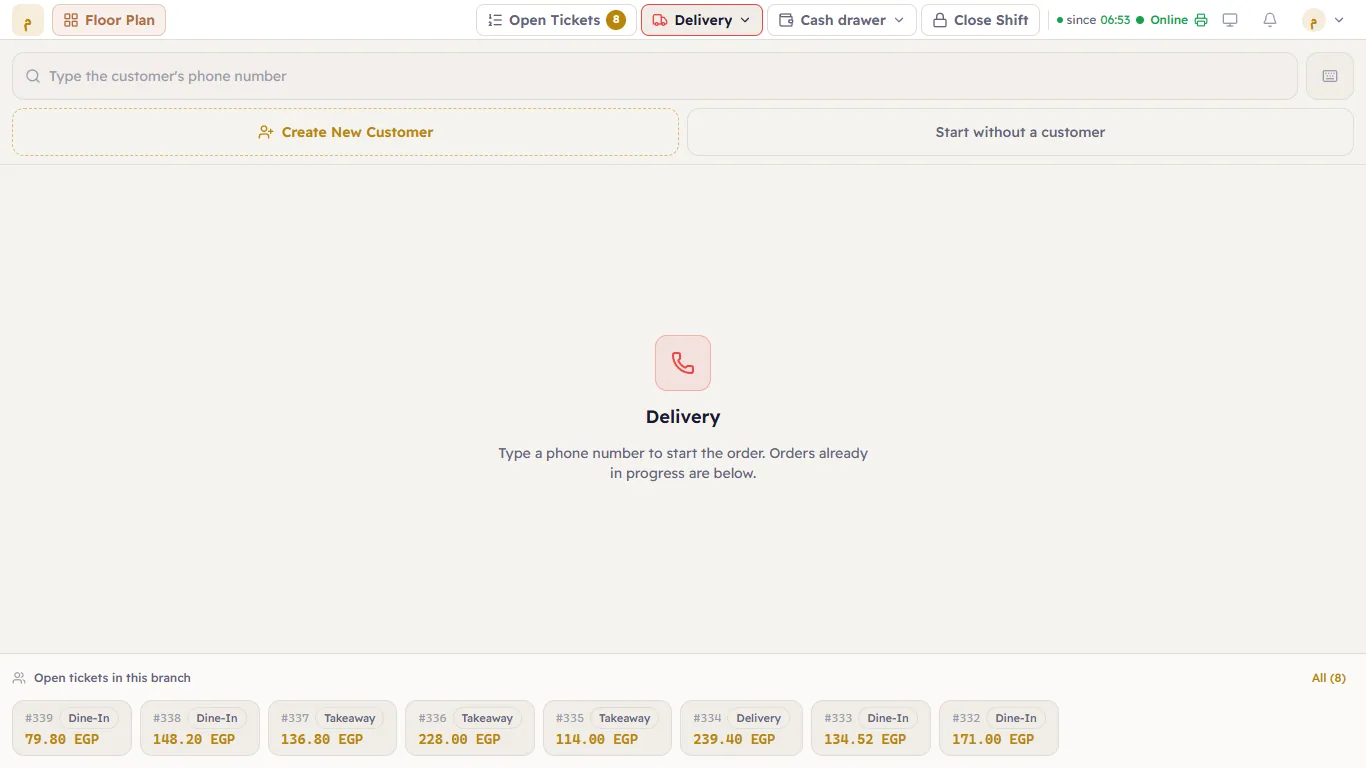Click the red phone icon above Delivery
The image size is (1366, 768).
[x=683, y=363]
